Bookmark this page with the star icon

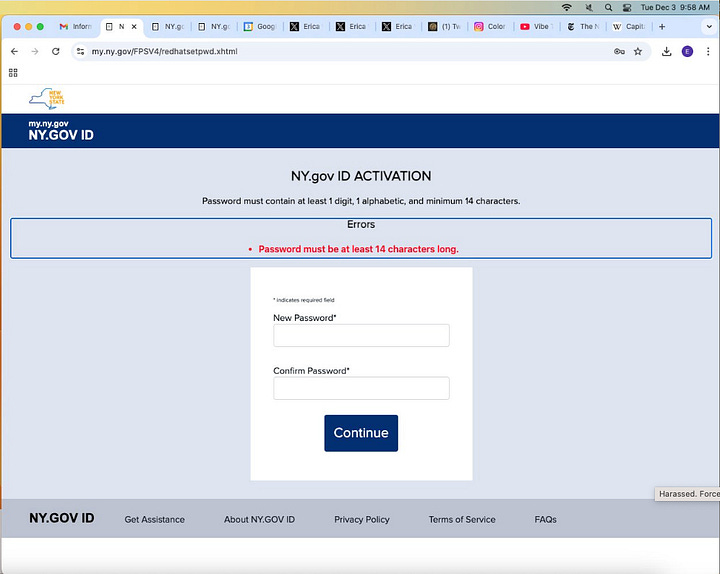click(638, 51)
